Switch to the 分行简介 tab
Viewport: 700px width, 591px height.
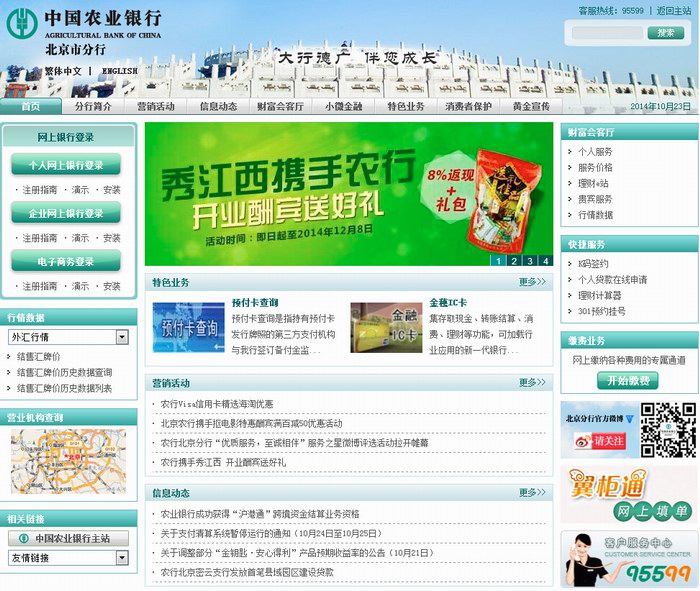(98, 106)
